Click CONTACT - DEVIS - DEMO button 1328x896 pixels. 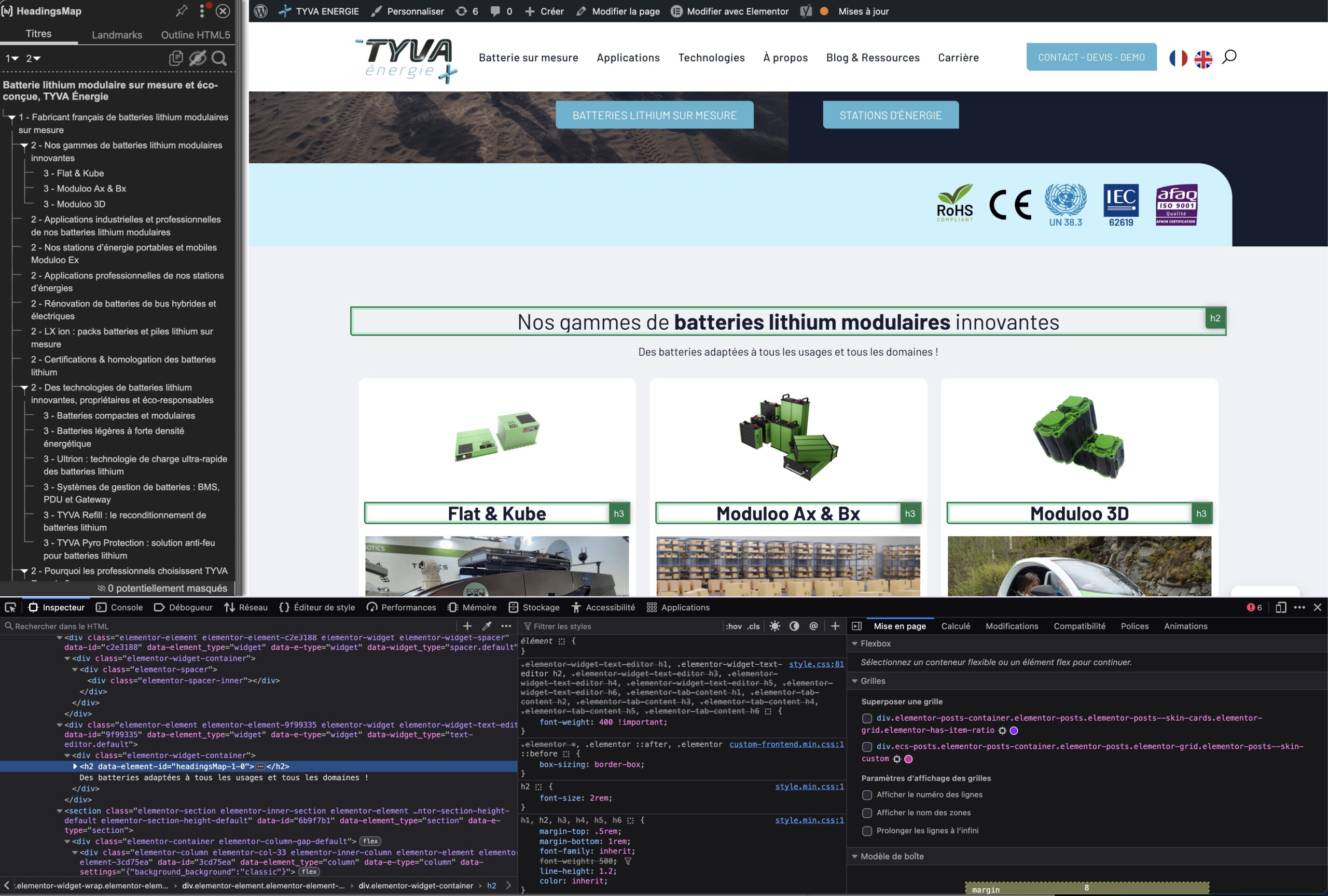click(1091, 57)
